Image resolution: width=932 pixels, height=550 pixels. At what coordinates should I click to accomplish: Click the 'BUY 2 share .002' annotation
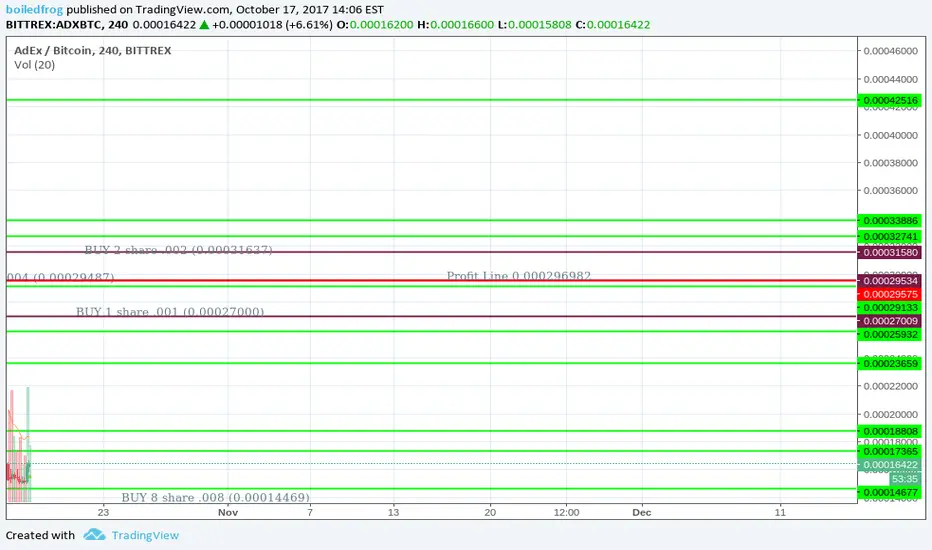[178, 250]
